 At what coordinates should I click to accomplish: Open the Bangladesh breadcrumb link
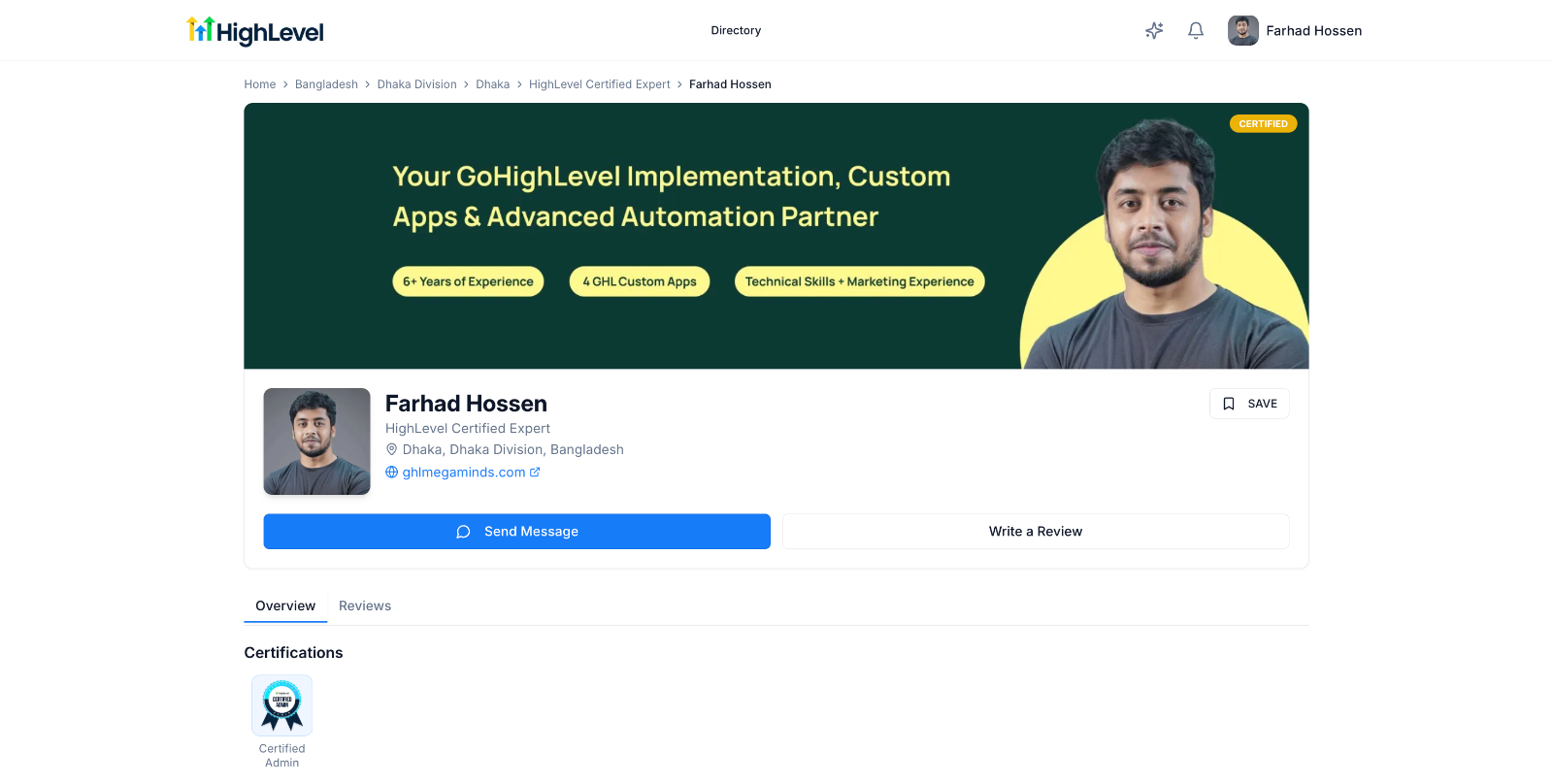(x=326, y=84)
